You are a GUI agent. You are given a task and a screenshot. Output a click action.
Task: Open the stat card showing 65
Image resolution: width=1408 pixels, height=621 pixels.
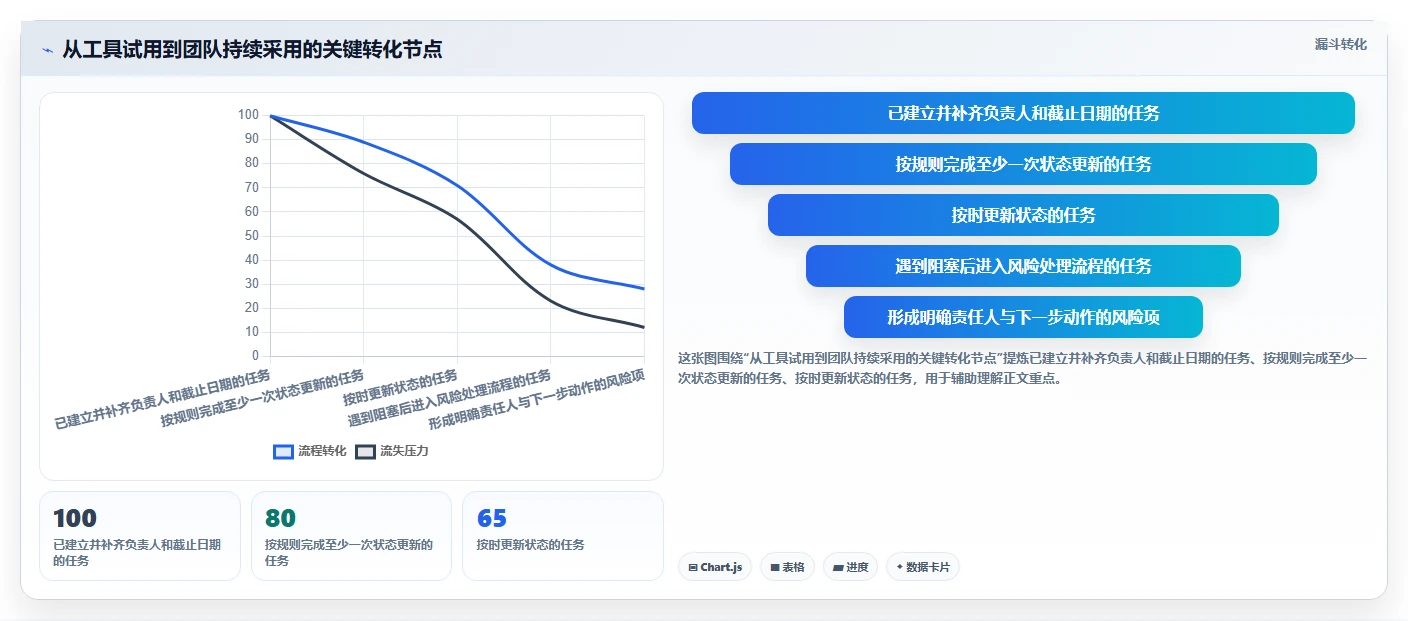pyautogui.click(x=563, y=536)
